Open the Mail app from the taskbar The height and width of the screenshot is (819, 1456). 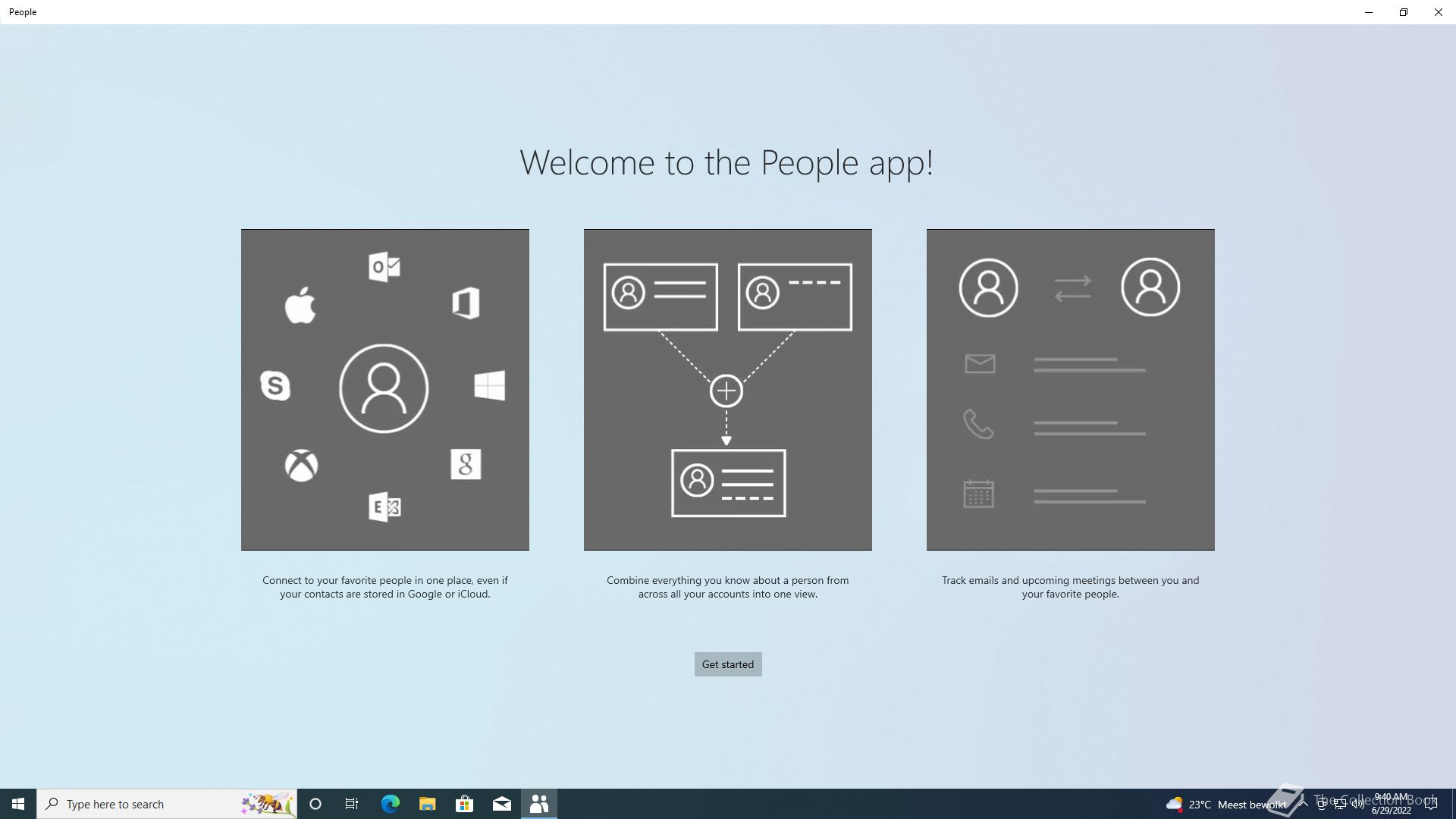pyautogui.click(x=502, y=804)
